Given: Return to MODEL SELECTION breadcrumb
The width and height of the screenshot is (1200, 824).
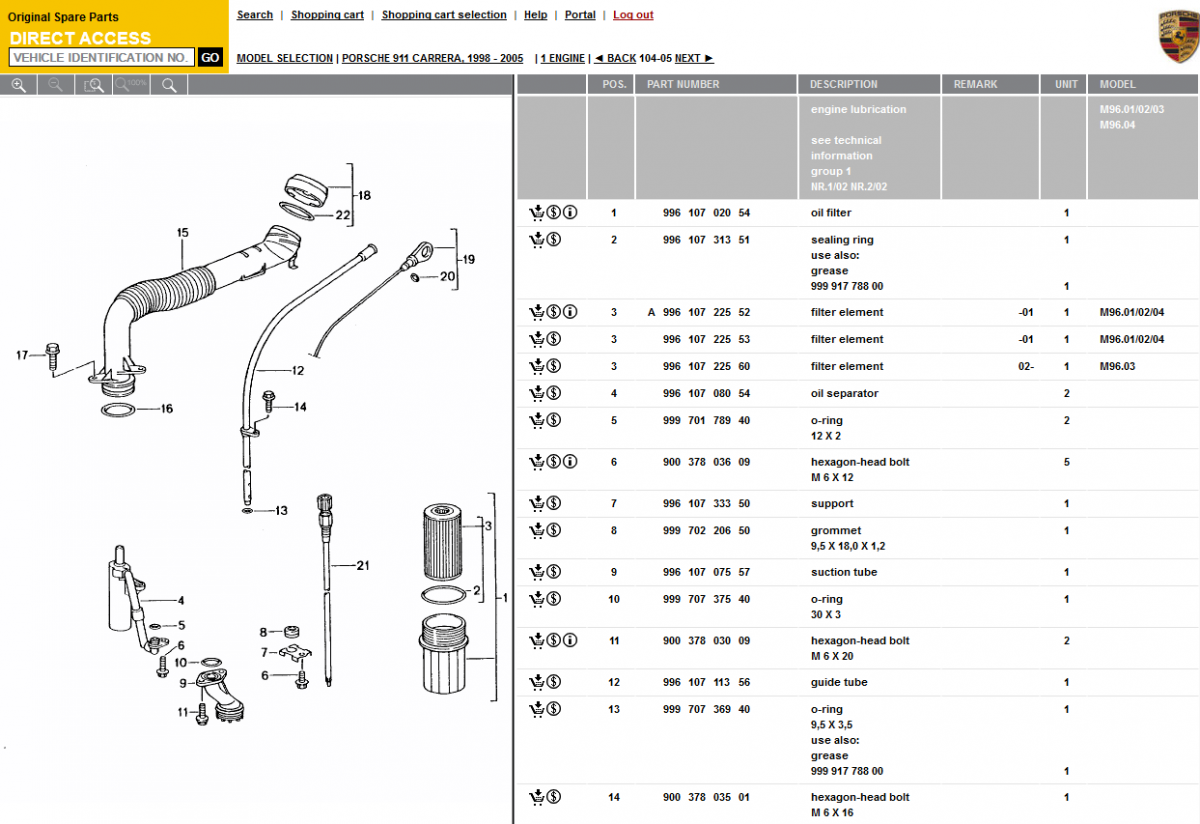Looking at the screenshot, I should tap(284, 59).
